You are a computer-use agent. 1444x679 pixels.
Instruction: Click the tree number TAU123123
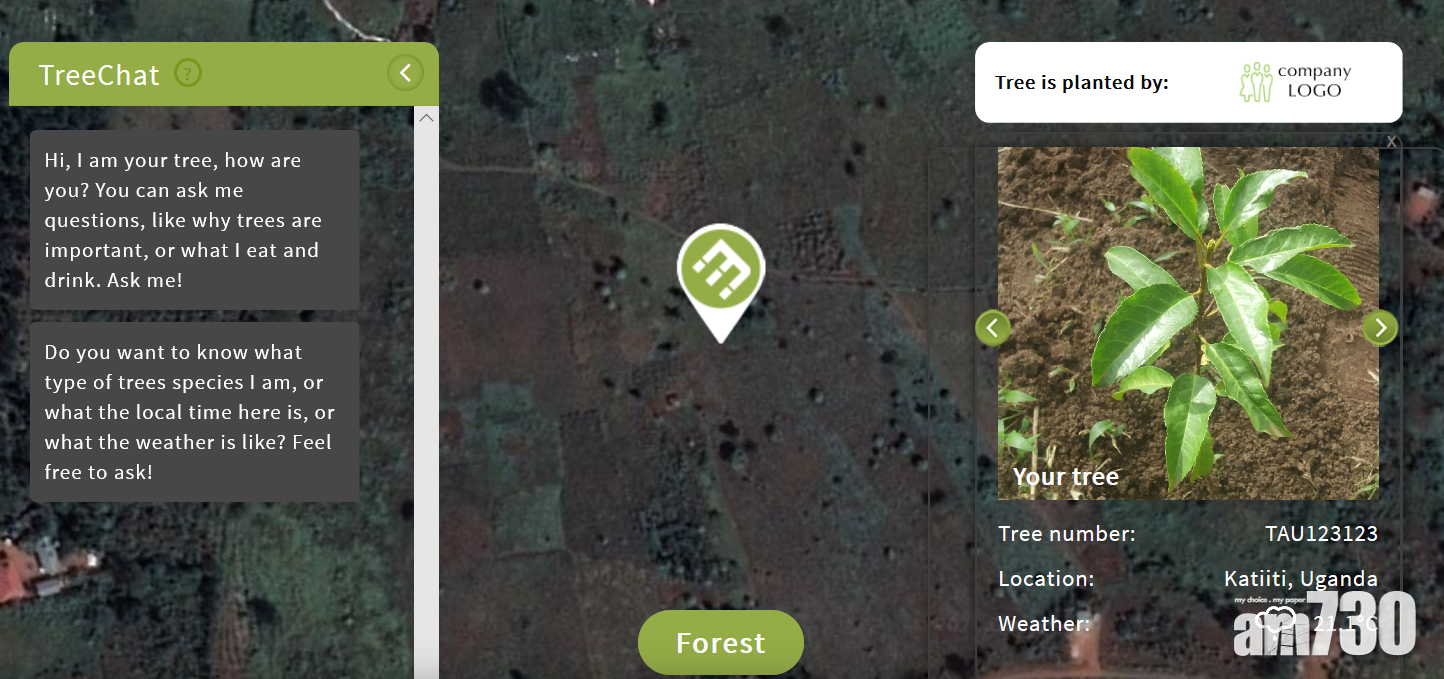[1321, 534]
